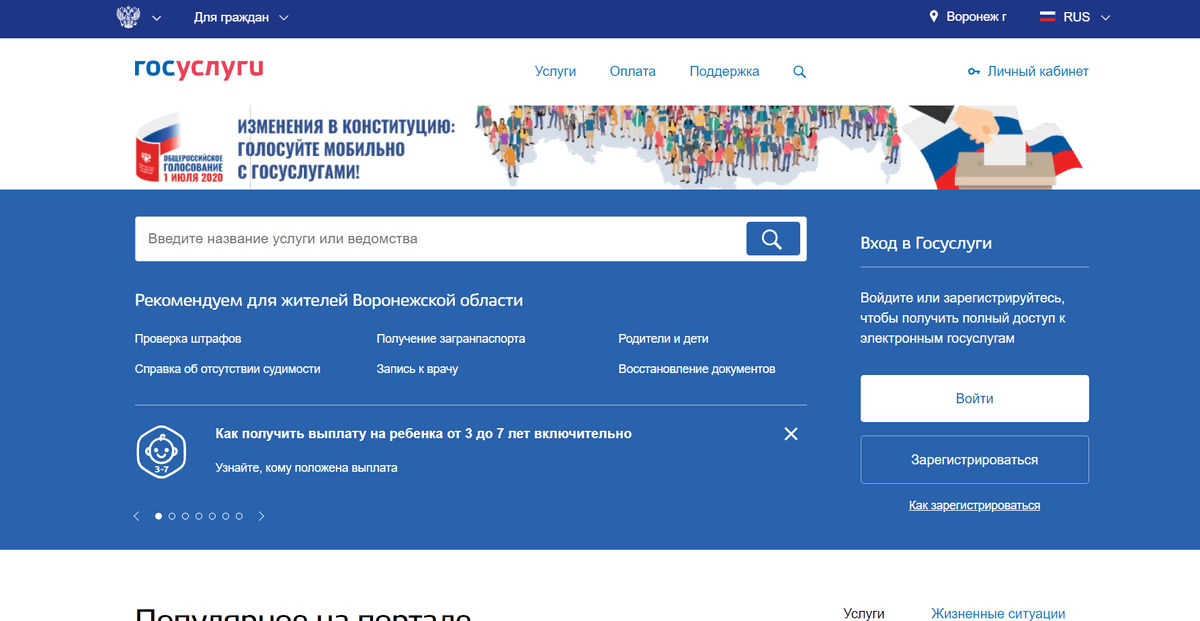Go to previous slide with left arrow
This screenshot has width=1200, height=621.
(137, 516)
